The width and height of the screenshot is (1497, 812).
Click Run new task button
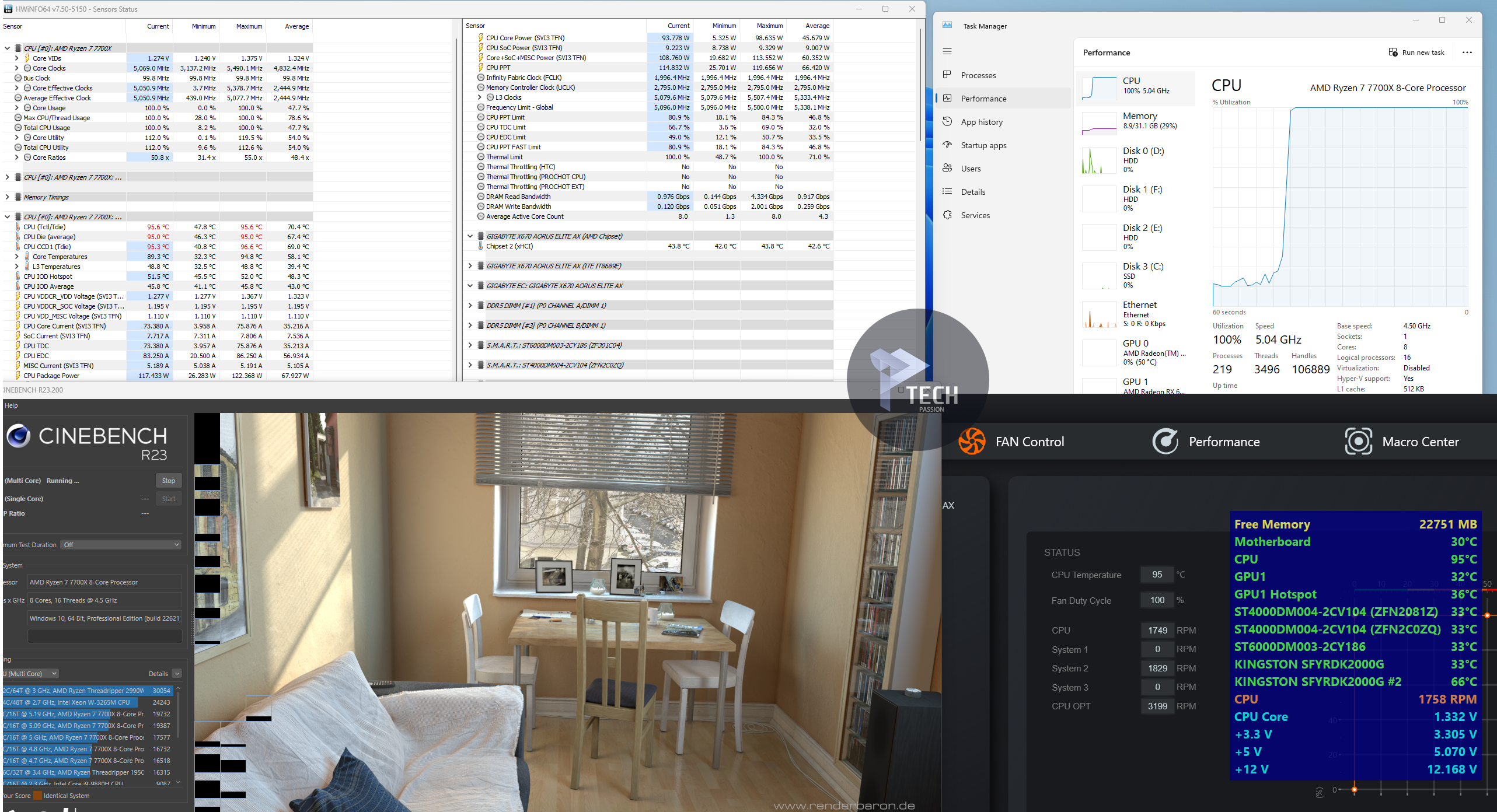pyautogui.click(x=1416, y=52)
